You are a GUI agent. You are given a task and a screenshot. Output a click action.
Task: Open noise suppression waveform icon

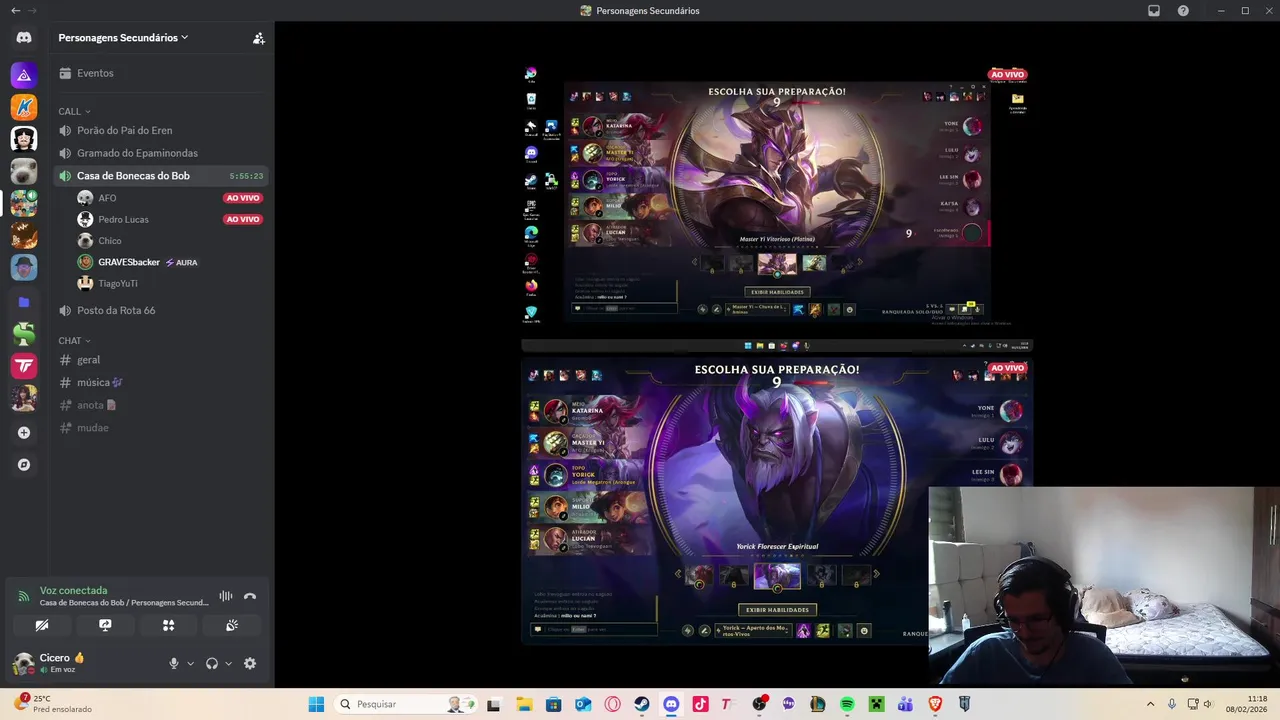coord(226,596)
